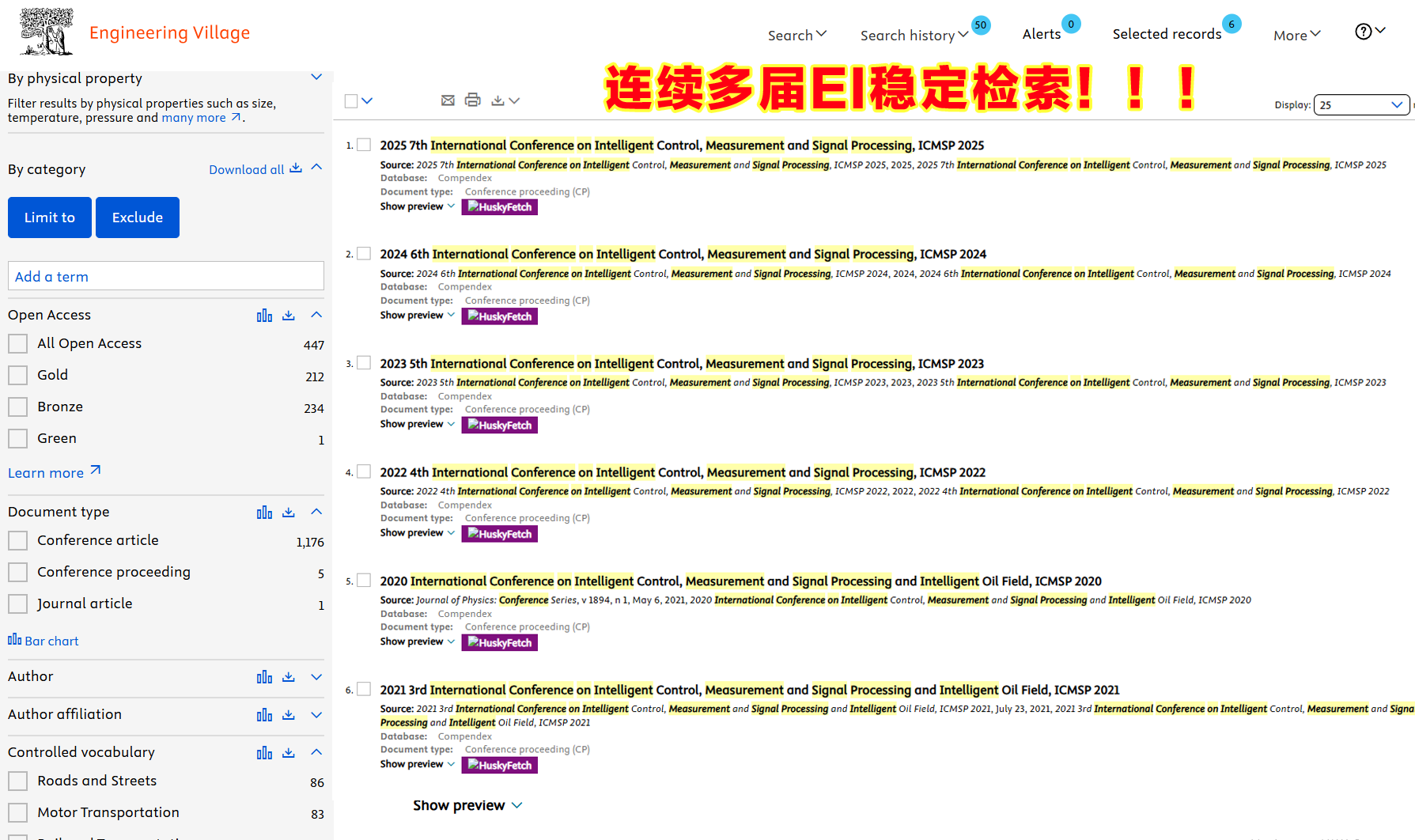Open the Search history menu

(914, 35)
